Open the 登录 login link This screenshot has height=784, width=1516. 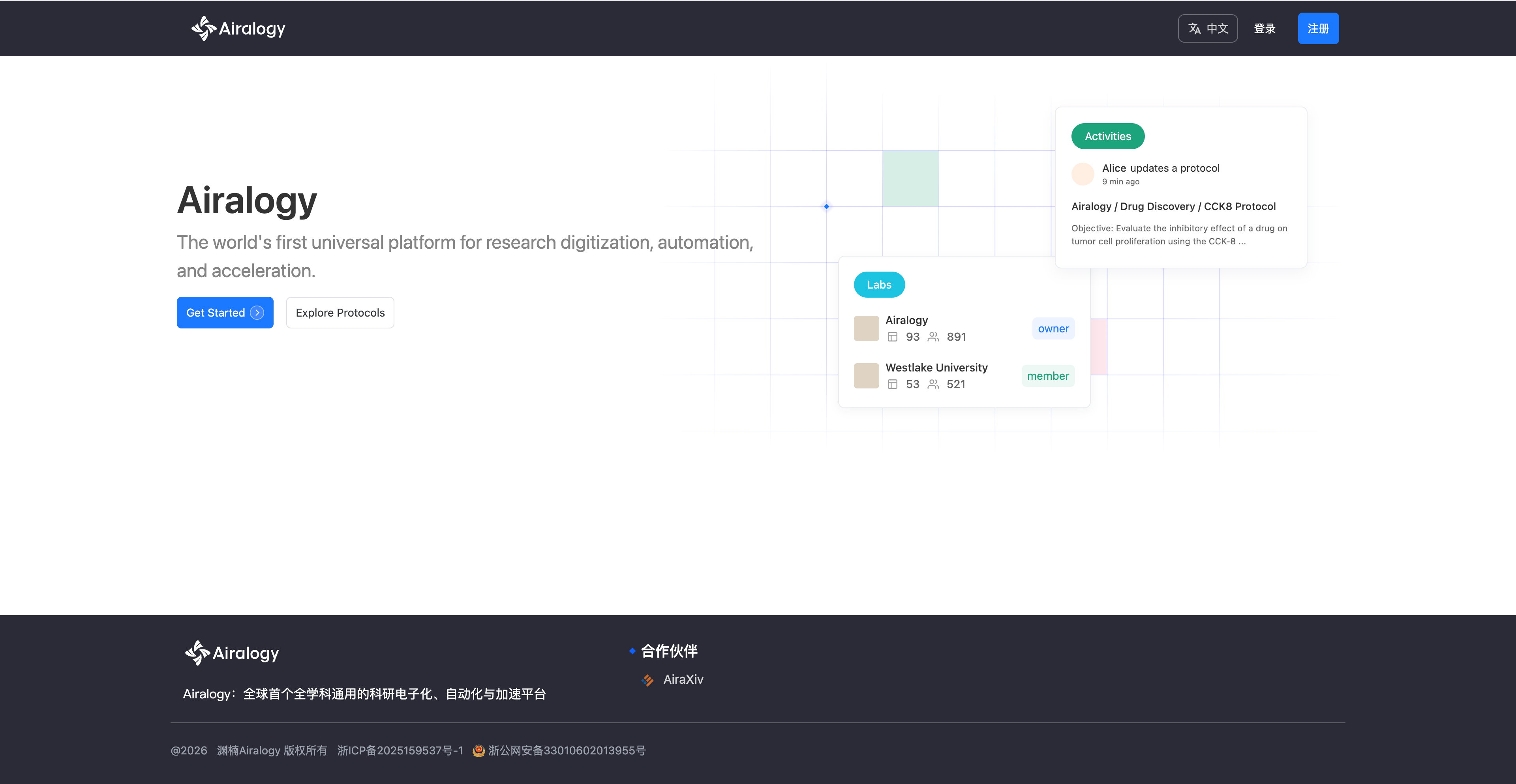1265,28
